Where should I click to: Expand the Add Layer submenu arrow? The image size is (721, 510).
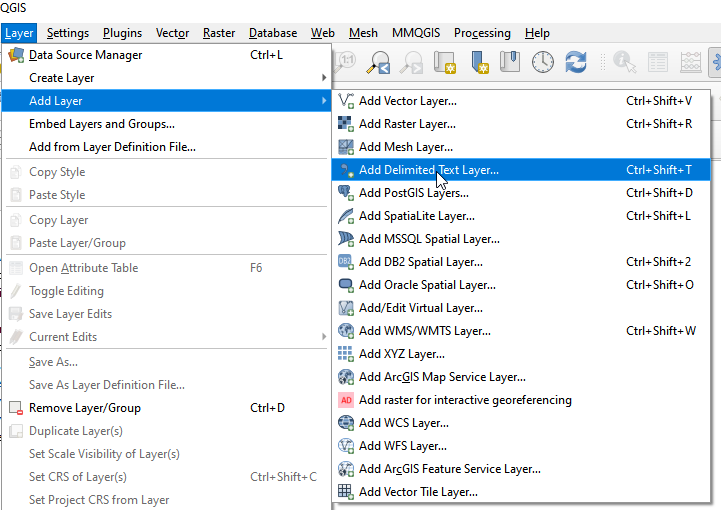pos(324,101)
